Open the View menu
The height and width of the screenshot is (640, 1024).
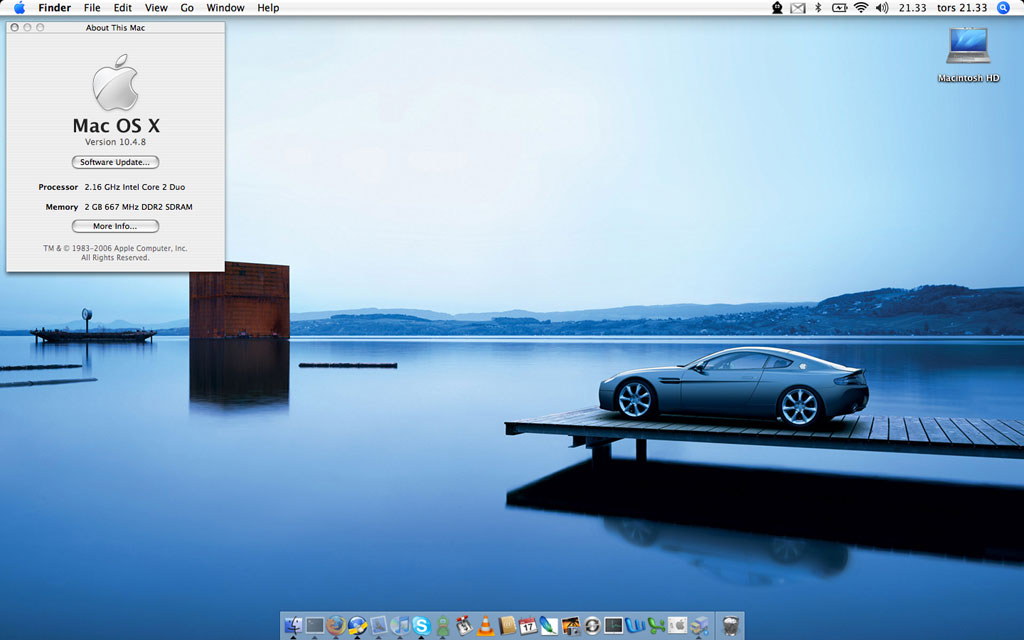click(x=156, y=8)
